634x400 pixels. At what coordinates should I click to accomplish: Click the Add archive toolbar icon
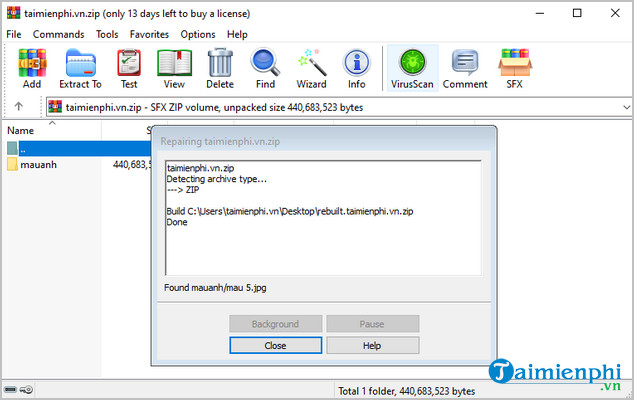pos(32,68)
